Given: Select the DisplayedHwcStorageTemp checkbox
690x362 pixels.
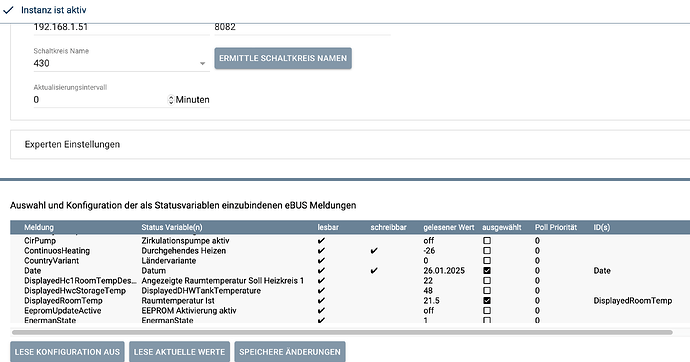Looking at the screenshot, I should click(487, 291).
